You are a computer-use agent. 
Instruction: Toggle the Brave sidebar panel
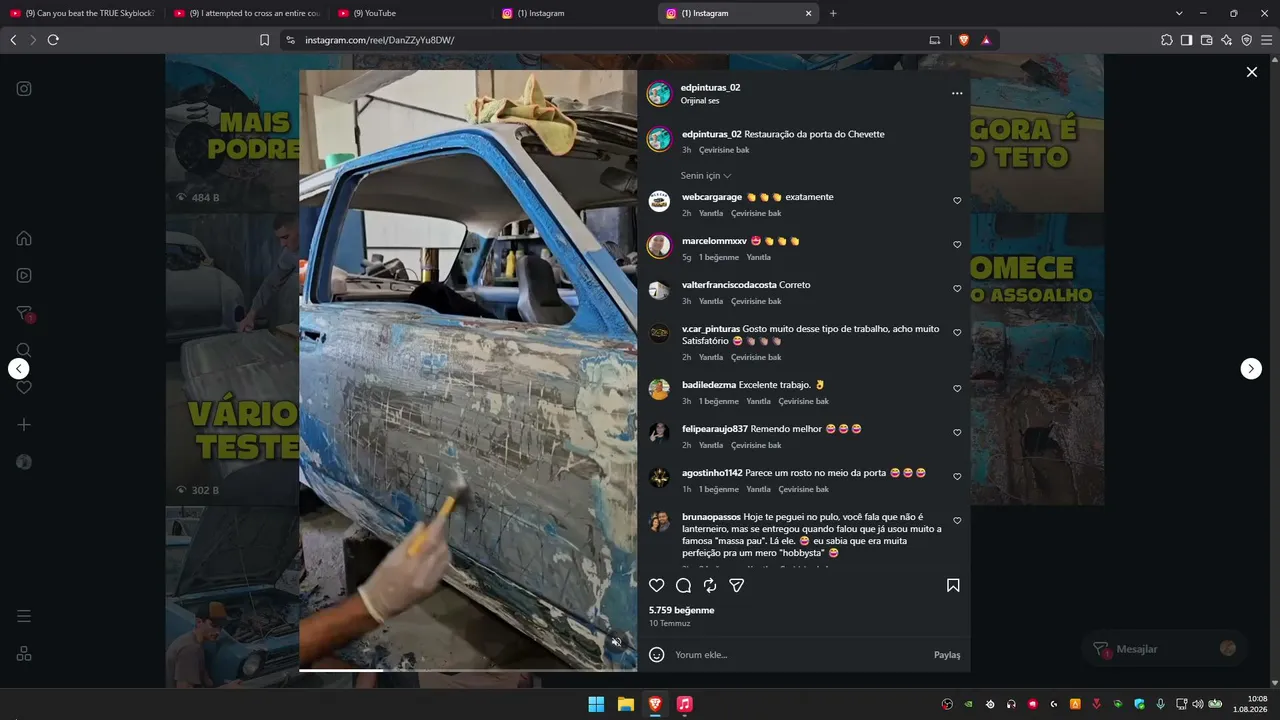coord(1187,40)
